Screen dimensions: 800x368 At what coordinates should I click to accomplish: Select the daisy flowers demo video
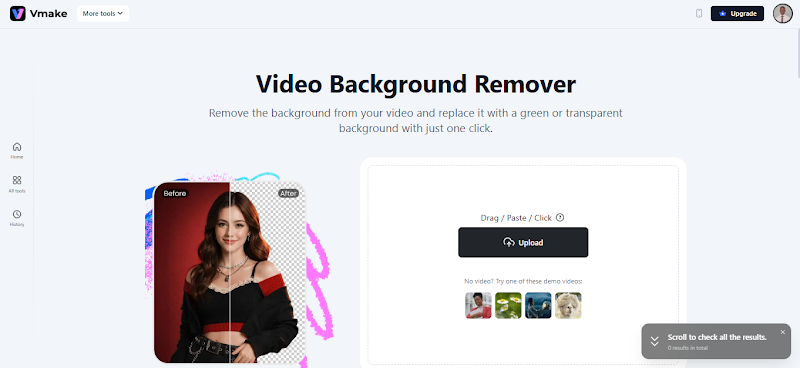(x=508, y=305)
